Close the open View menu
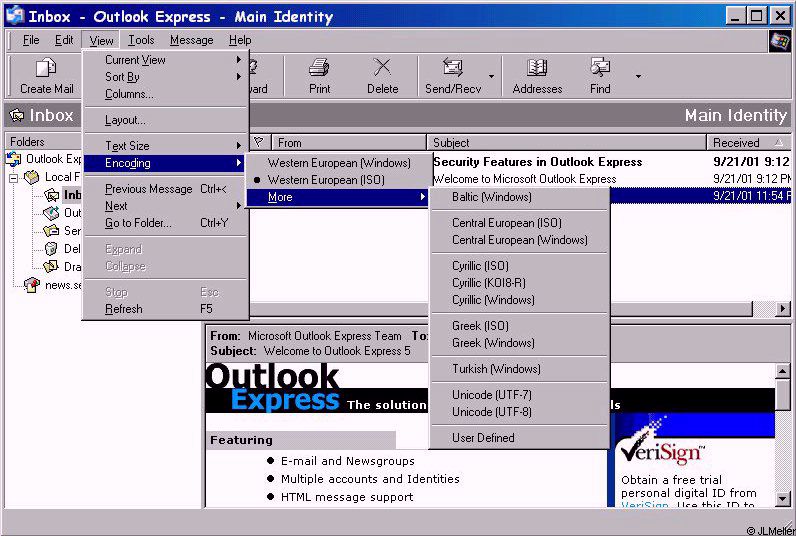 101,40
